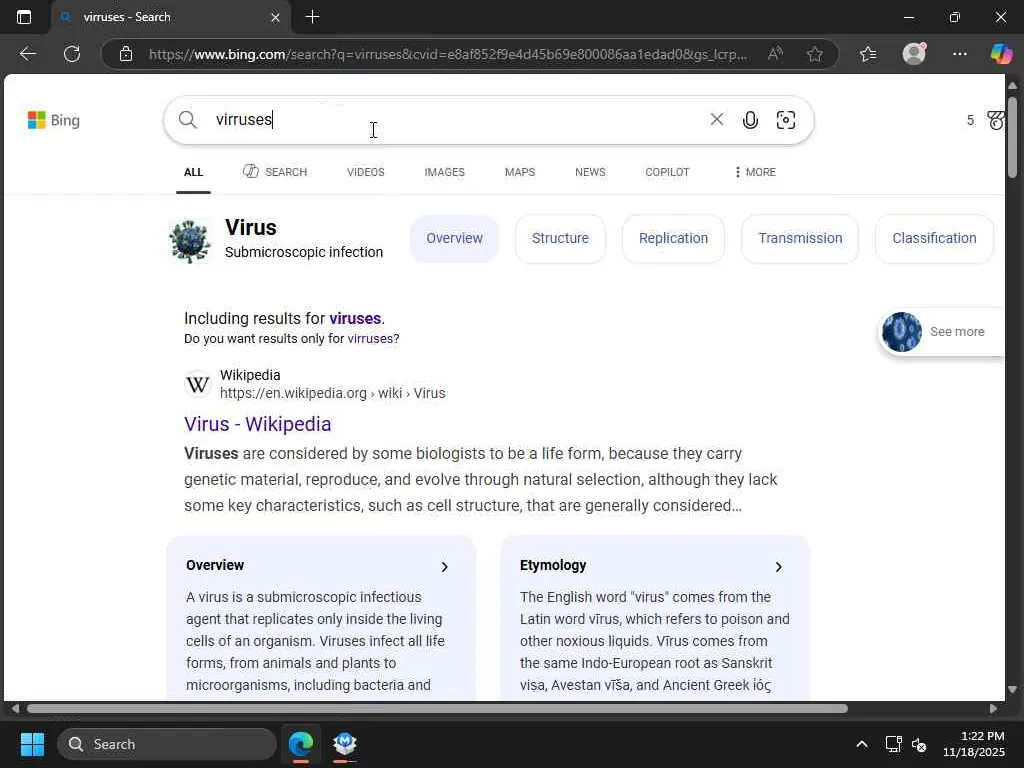The height and width of the screenshot is (768, 1024).
Task: Show hidden system tray icons
Action: pyautogui.click(x=861, y=744)
